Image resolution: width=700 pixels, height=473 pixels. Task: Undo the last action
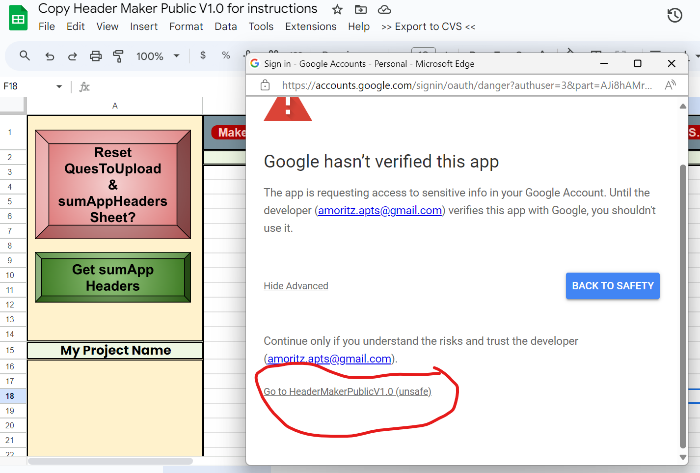[50, 56]
